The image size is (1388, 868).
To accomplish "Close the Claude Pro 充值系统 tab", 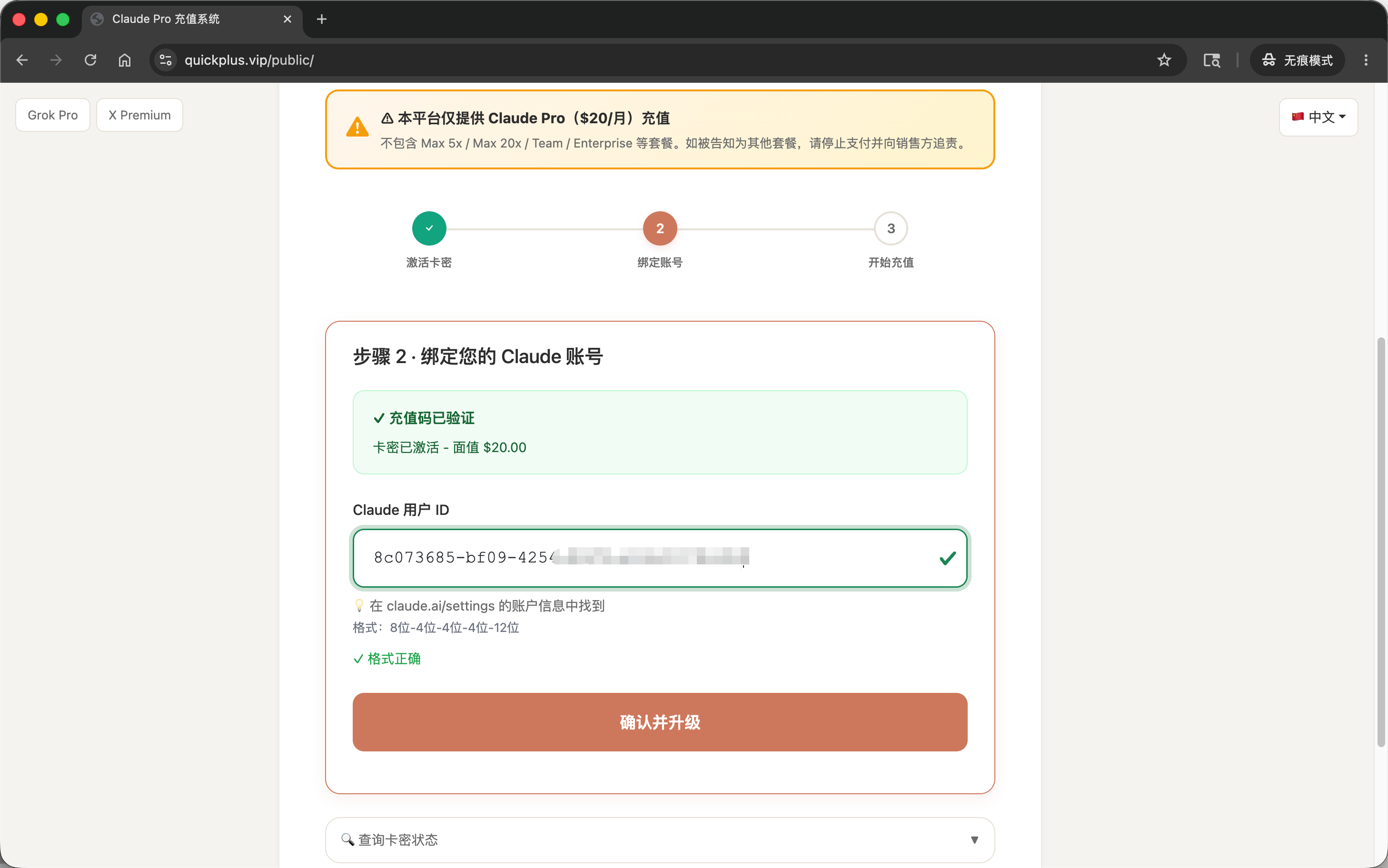I will pyautogui.click(x=288, y=19).
